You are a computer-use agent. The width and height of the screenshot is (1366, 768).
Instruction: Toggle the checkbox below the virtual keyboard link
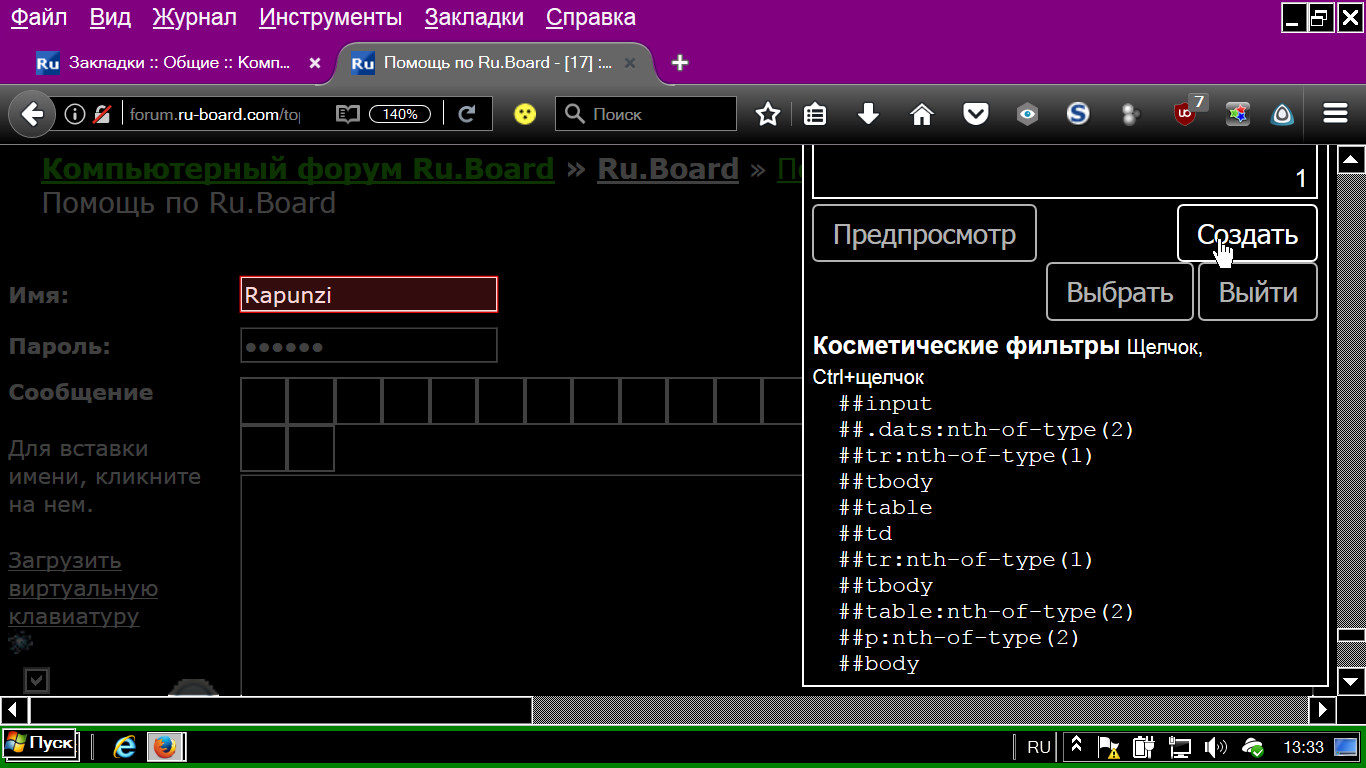pyautogui.click(x=37, y=681)
